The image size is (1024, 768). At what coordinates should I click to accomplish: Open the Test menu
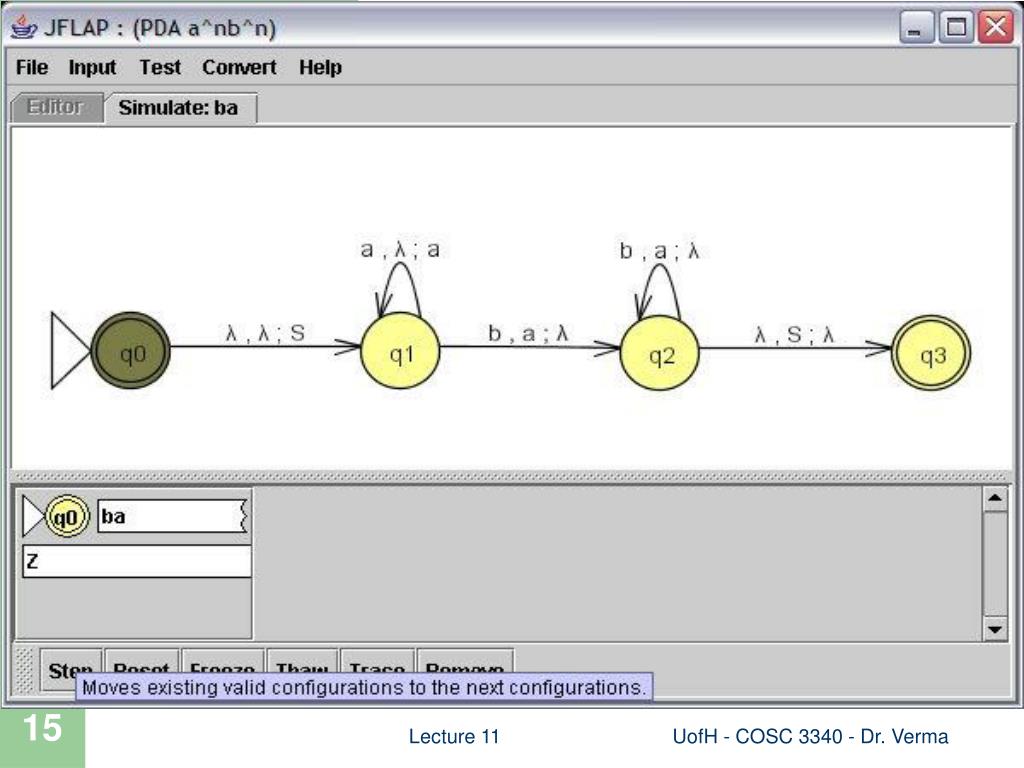pyautogui.click(x=160, y=67)
